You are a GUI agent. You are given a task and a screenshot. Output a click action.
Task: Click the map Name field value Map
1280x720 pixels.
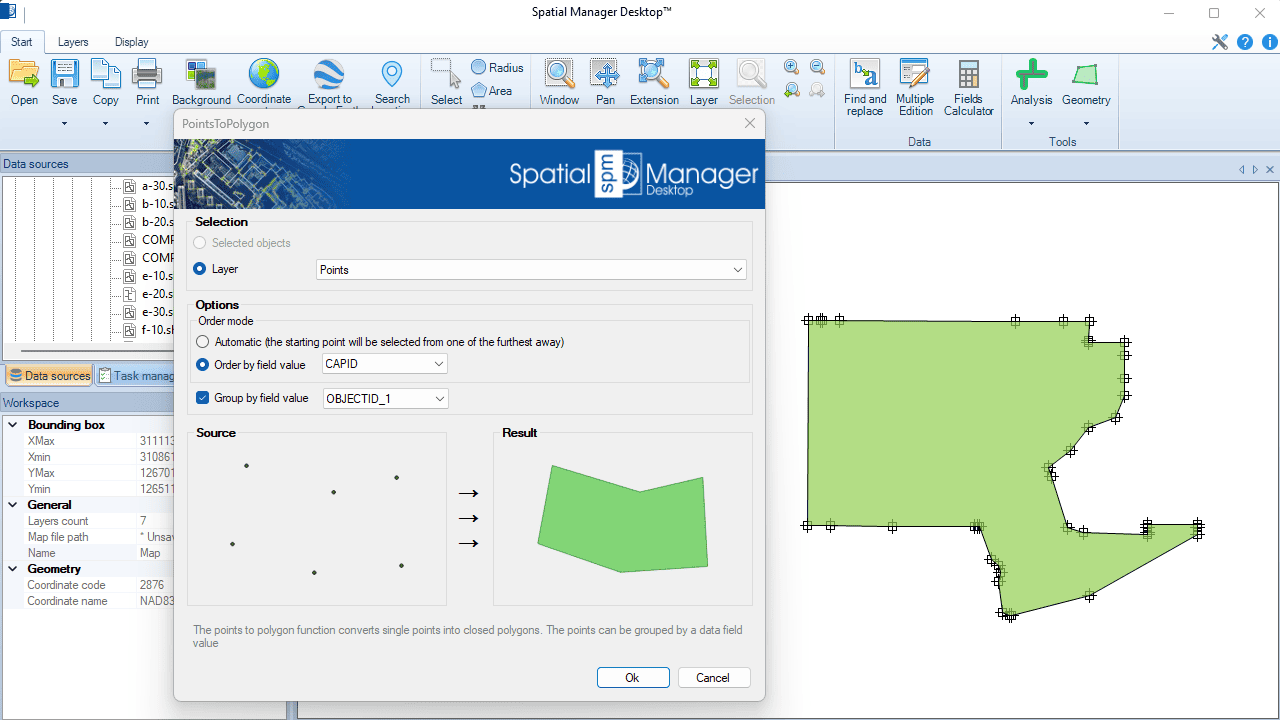[150, 553]
